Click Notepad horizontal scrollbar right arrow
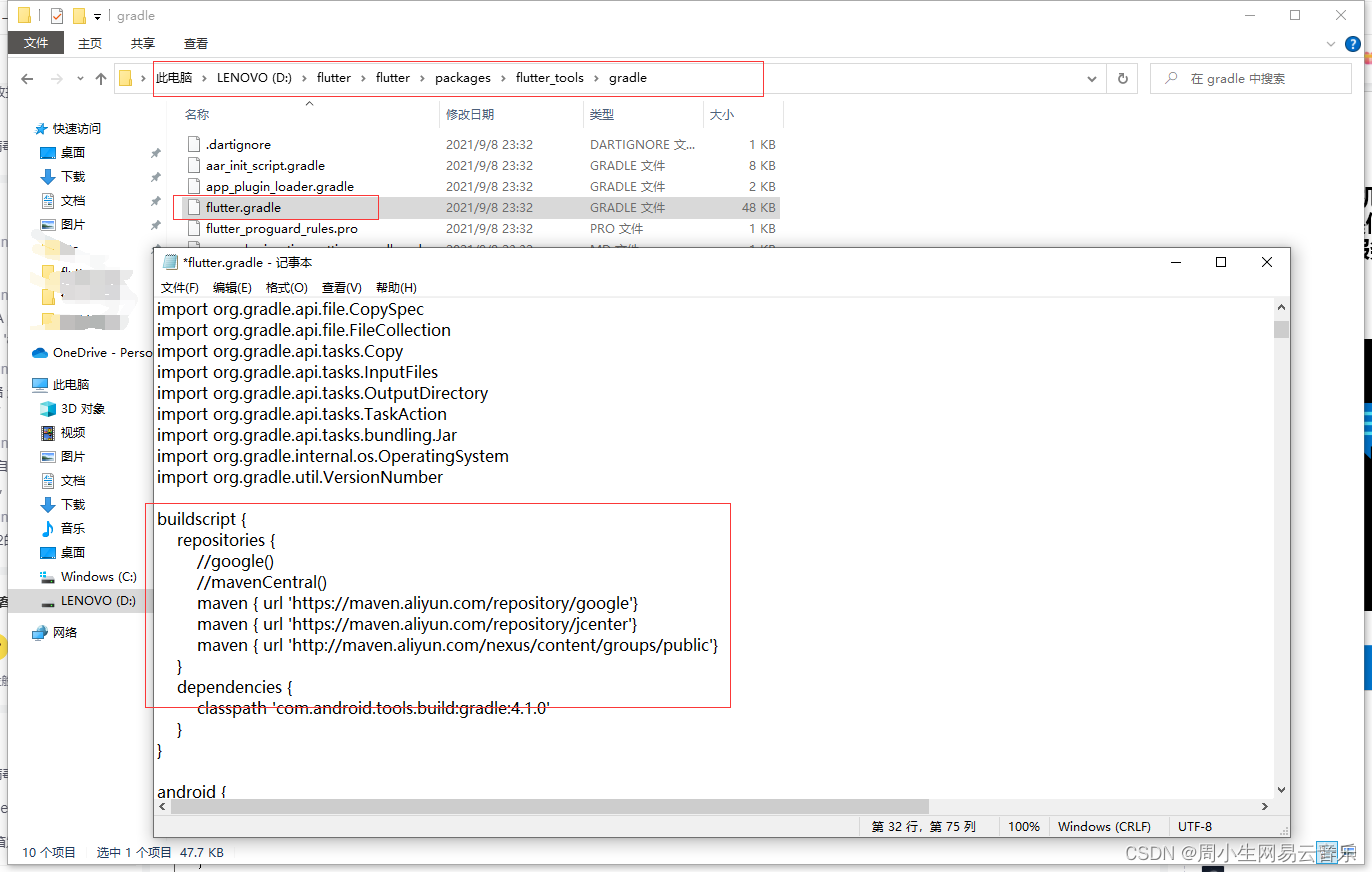This screenshot has width=1372, height=872. click(x=1264, y=807)
